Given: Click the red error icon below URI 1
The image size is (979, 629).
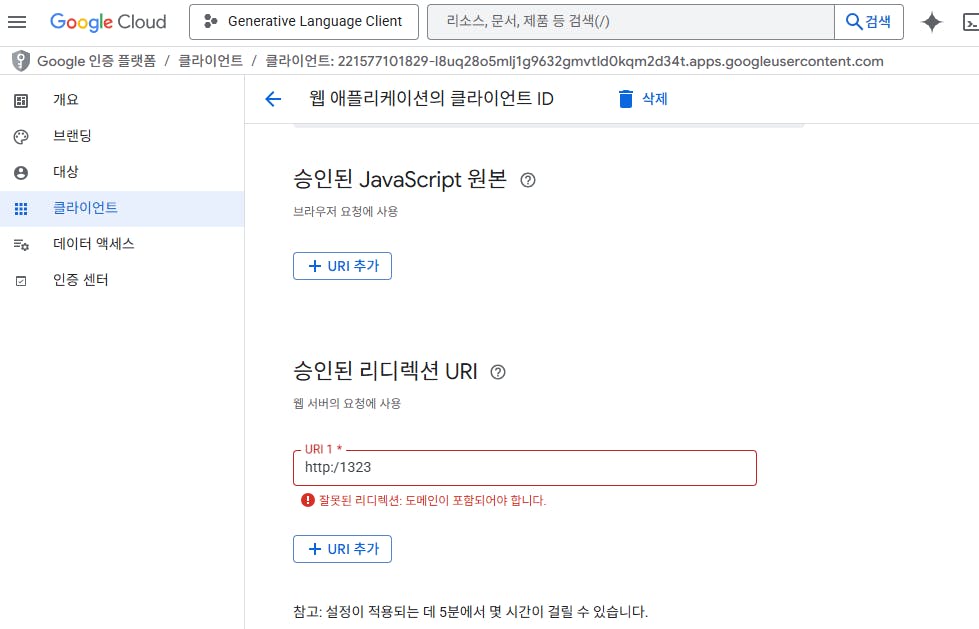Looking at the screenshot, I should click(307, 500).
